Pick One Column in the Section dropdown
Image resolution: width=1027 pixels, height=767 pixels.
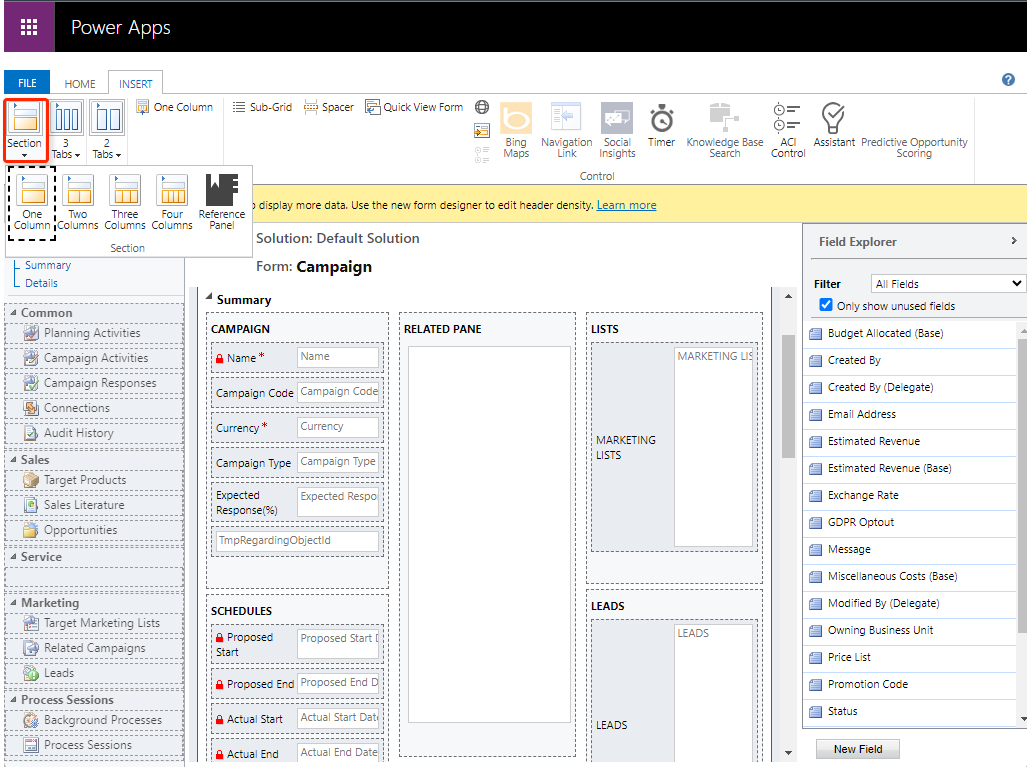[x=32, y=202]
